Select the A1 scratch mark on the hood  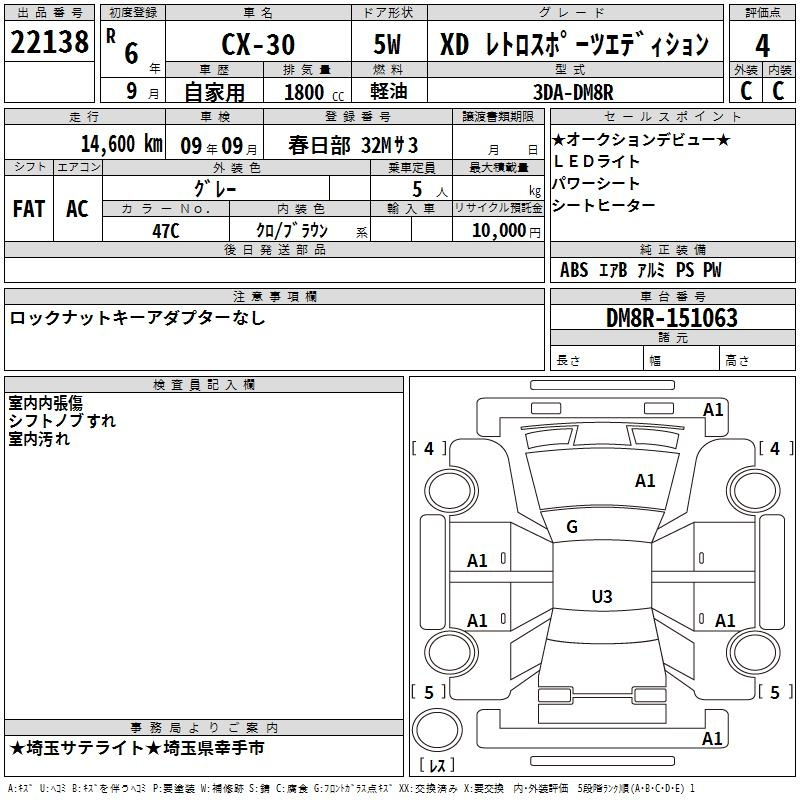[x=645, y=481]
